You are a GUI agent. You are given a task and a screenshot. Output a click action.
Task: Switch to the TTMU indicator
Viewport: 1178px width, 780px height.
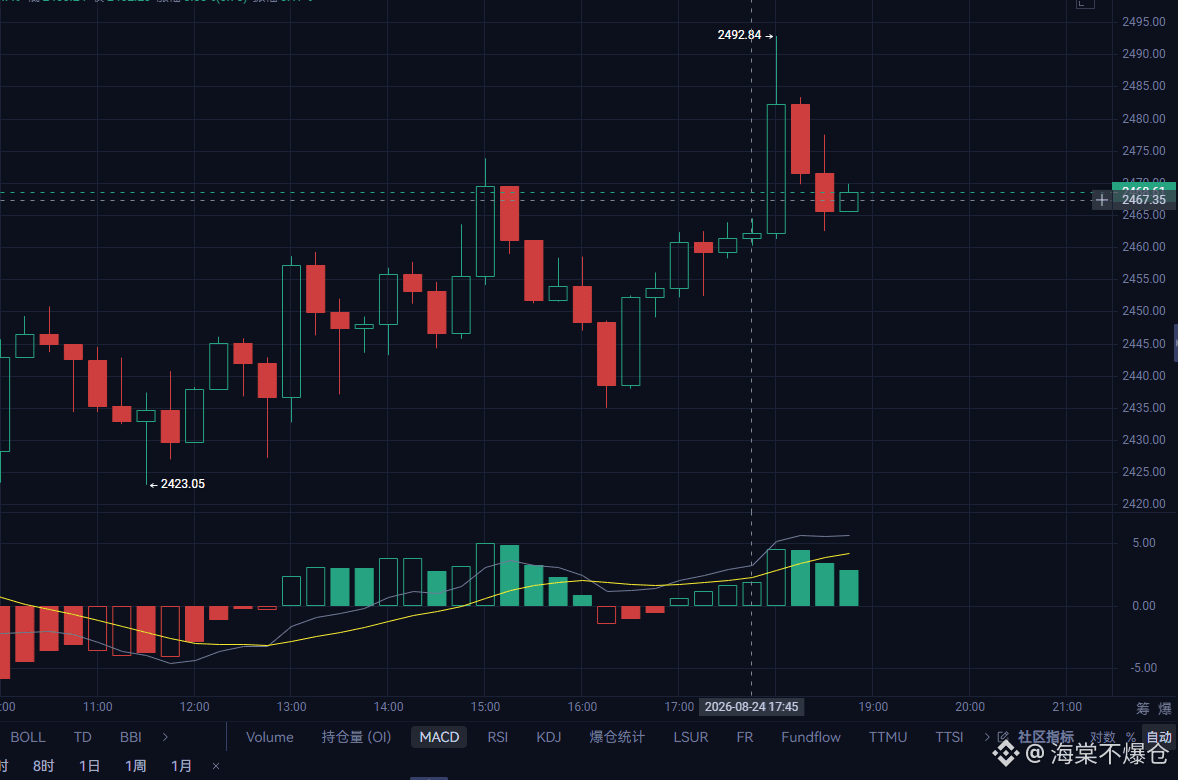[x=888, y=737]
